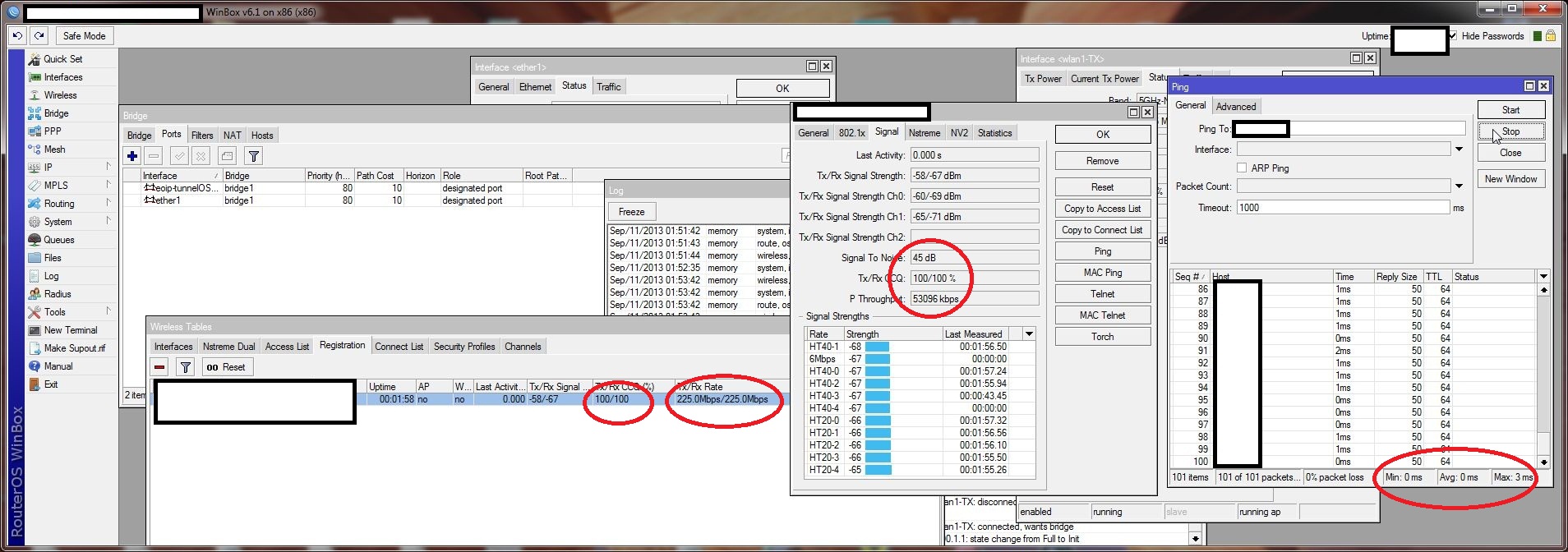Toggle Hide Passwords checkbox
The image size is (1568, 552).
pos(1453,36)
